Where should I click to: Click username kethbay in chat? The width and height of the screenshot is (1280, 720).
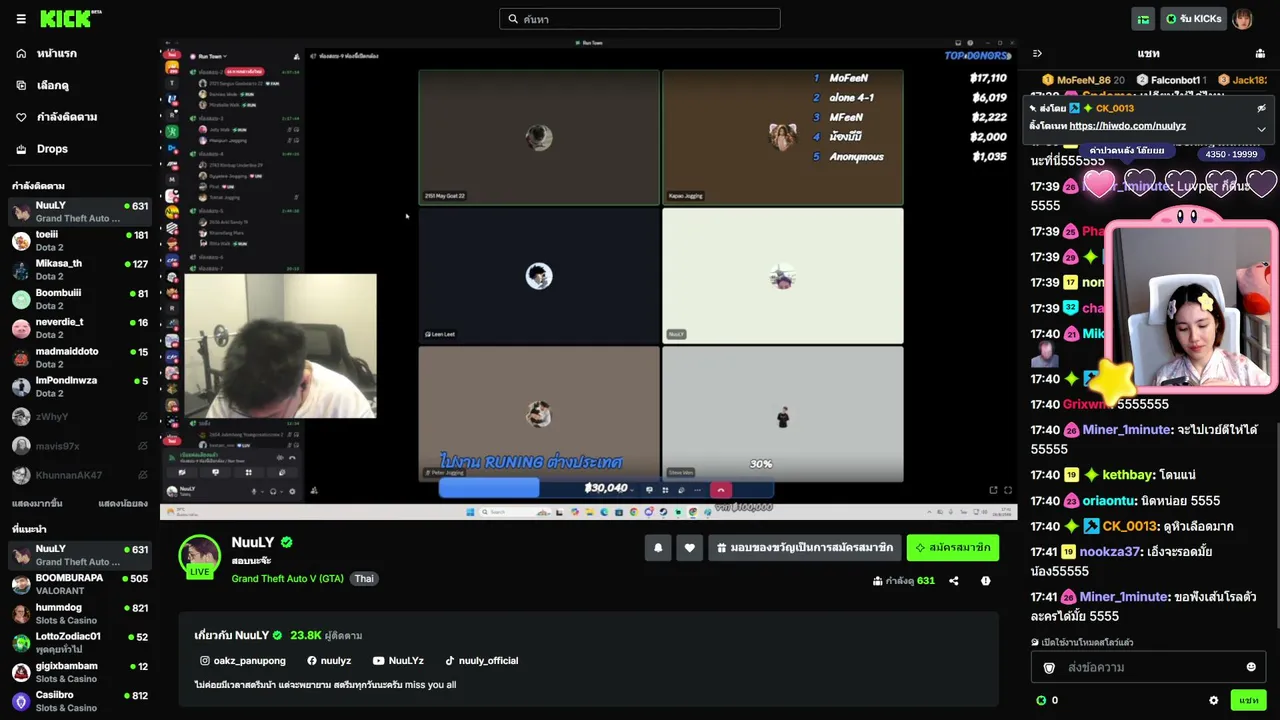click(1128, 475)
